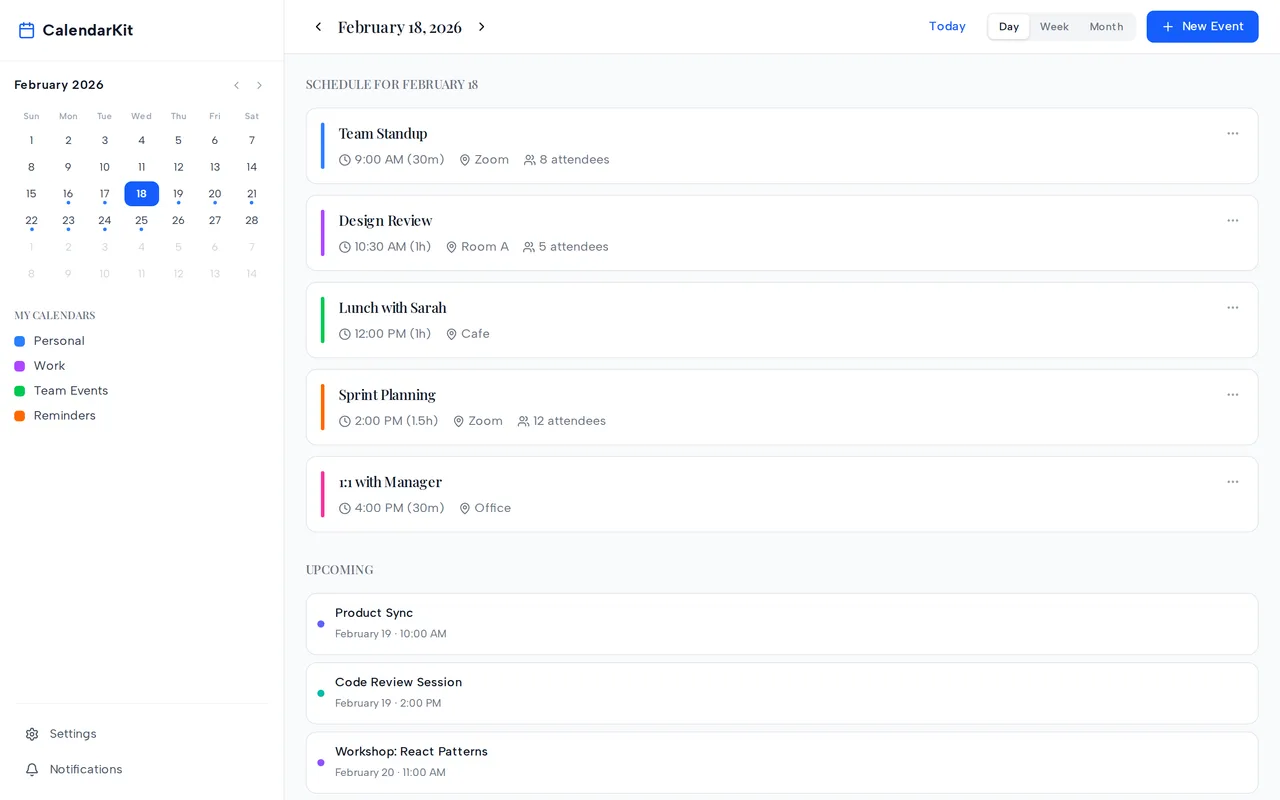The image size is (1280, 800).
Task: Click 9:00 AM (30m) time text
Action: click(399, 160)
